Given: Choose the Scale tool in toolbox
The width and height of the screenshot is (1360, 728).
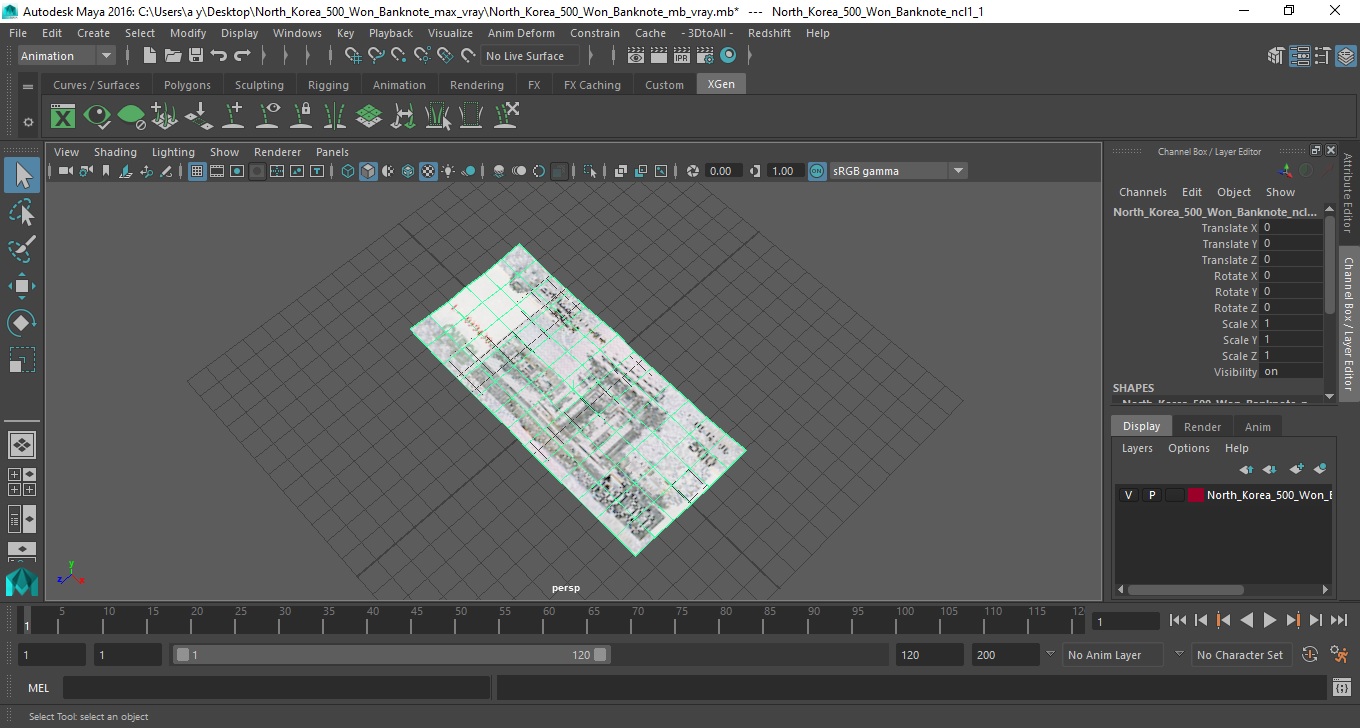Looking at the screenshot, I should [x=22, y=359].
